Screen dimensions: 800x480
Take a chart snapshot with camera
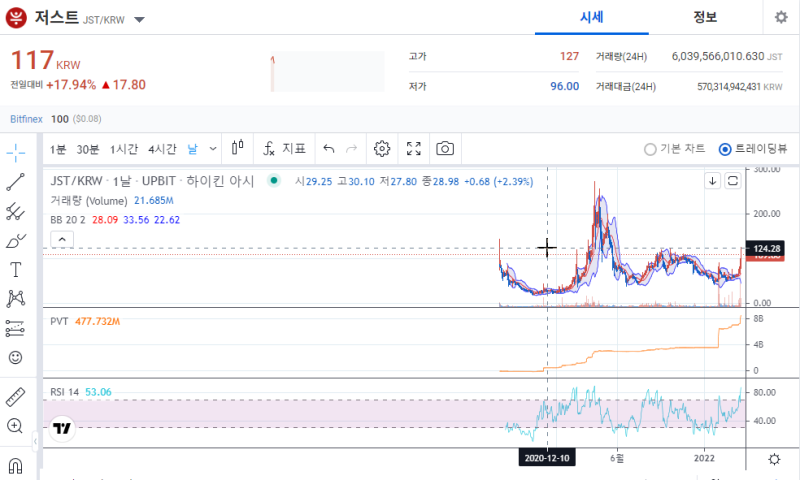point(445,148)
